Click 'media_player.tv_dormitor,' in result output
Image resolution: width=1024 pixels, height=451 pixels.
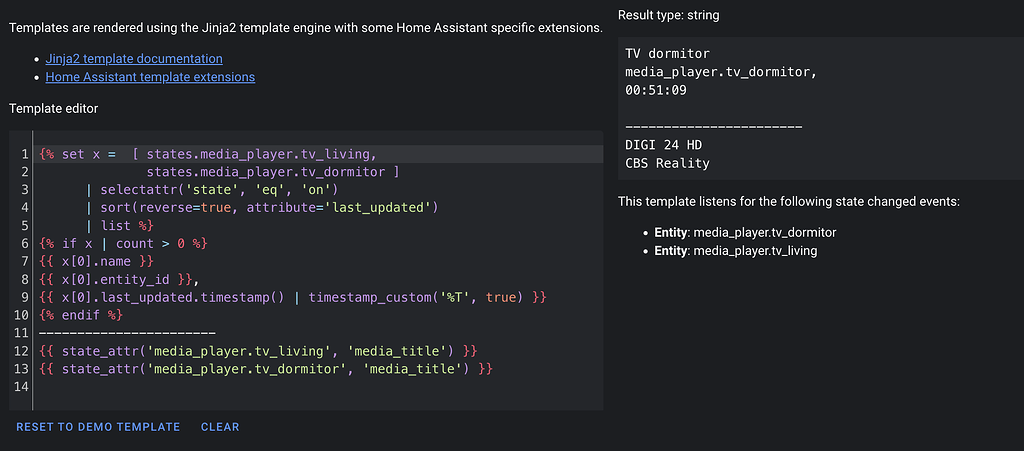[x=721, y=72]
